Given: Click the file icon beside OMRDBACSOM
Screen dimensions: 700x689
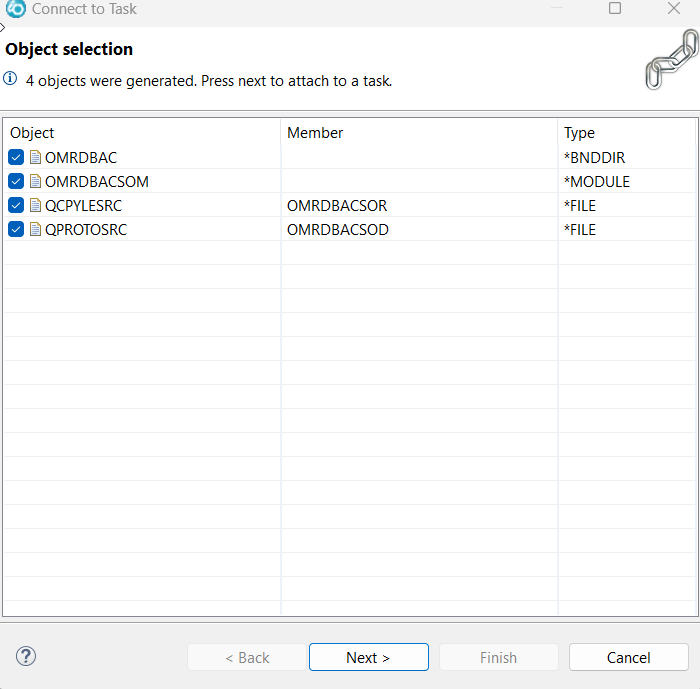Looking at the screenshot, I should coord(35,181).
